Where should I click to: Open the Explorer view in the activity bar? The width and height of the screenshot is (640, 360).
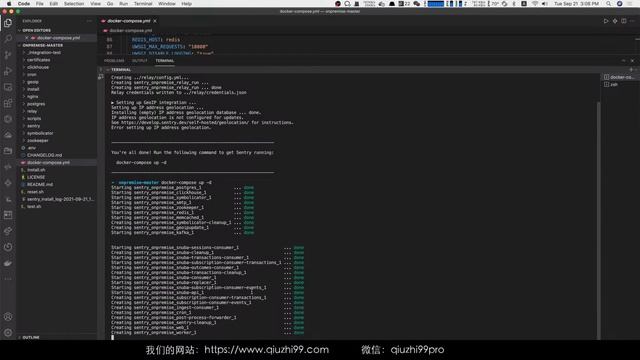point(8,23)
